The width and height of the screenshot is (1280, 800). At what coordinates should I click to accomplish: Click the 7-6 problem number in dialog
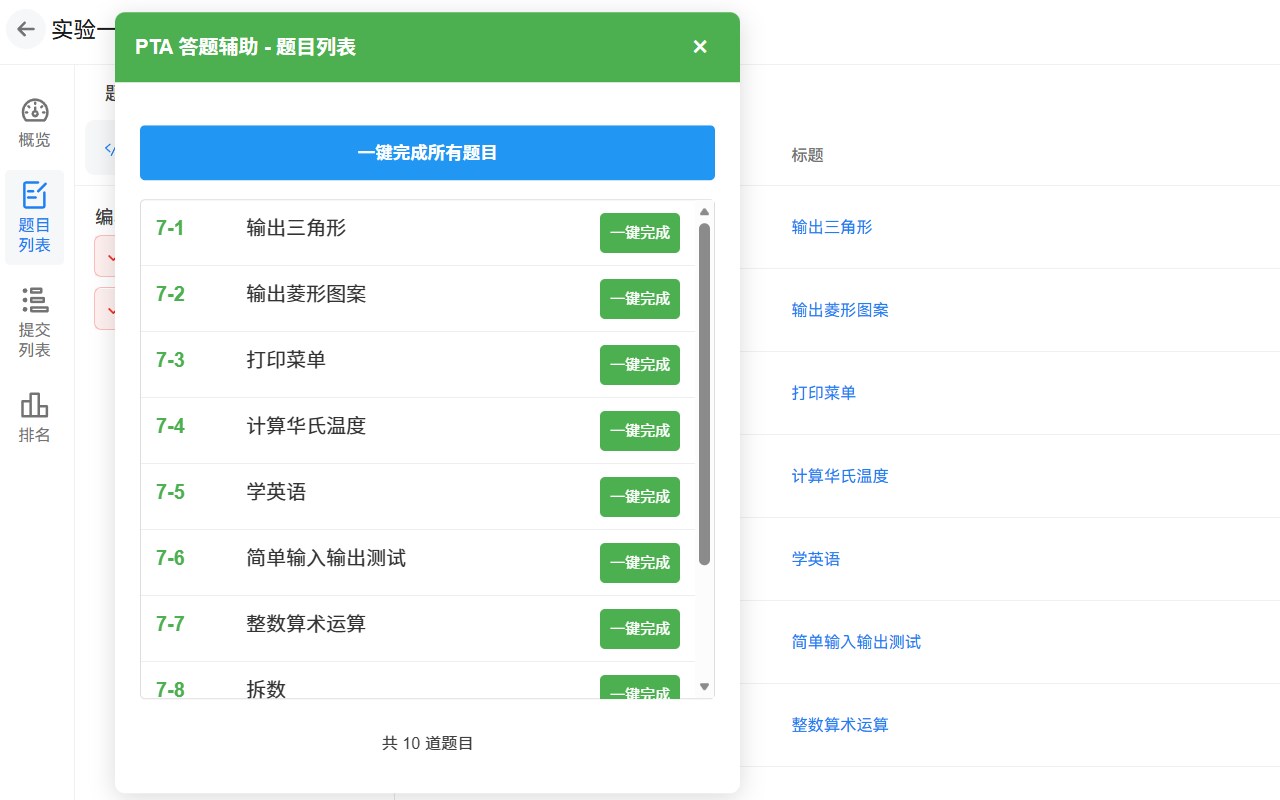170,558
